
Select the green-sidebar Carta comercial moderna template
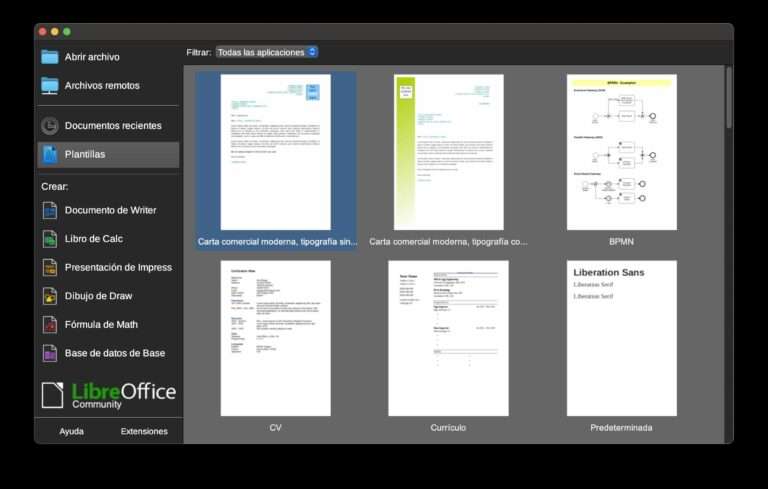(447, 152)
